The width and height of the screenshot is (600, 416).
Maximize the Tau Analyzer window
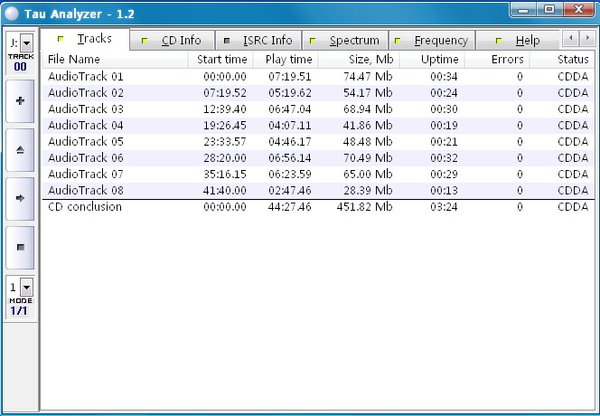click(x=549, y=10)
